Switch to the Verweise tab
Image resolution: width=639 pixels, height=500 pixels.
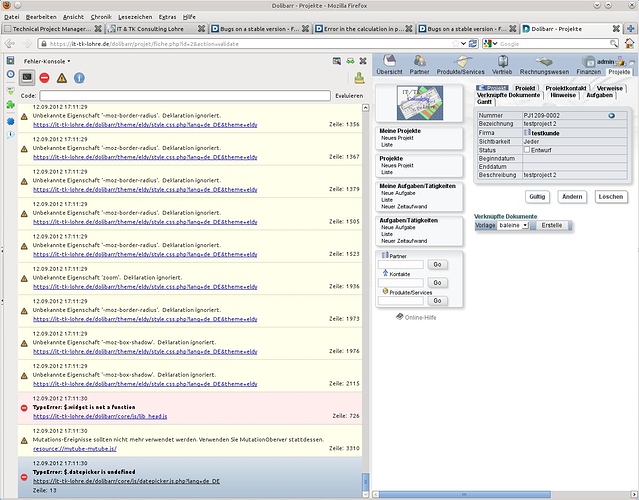[609, 88]
